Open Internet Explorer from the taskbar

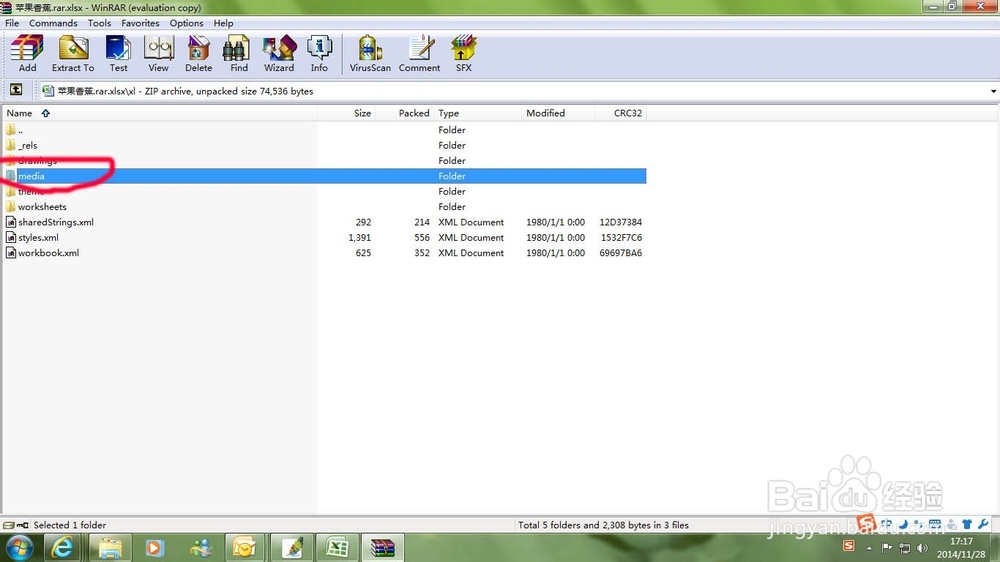(x=62, y=547)
